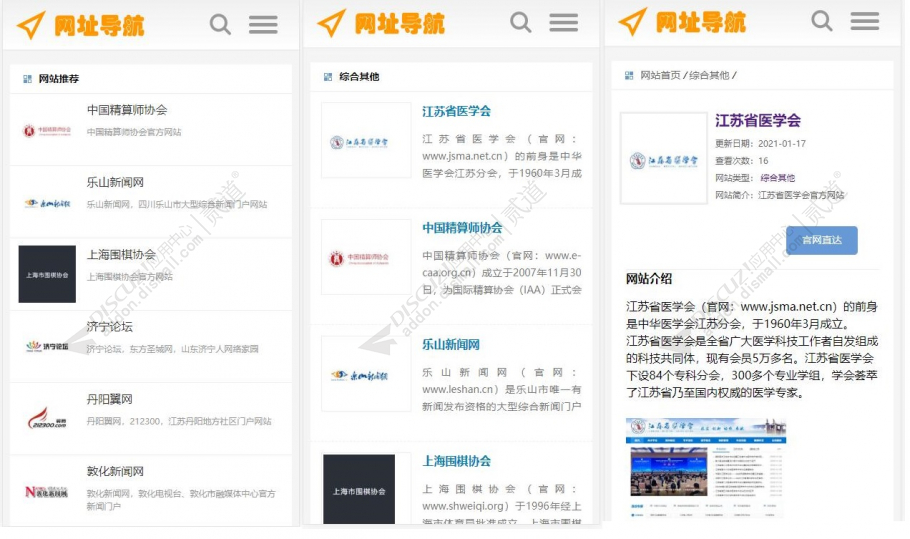This screenshot has width=910, height=539.
Task: Click 乐山新闻网 logo in the 网站推荐 list
Action: click(x=47, y=203)
